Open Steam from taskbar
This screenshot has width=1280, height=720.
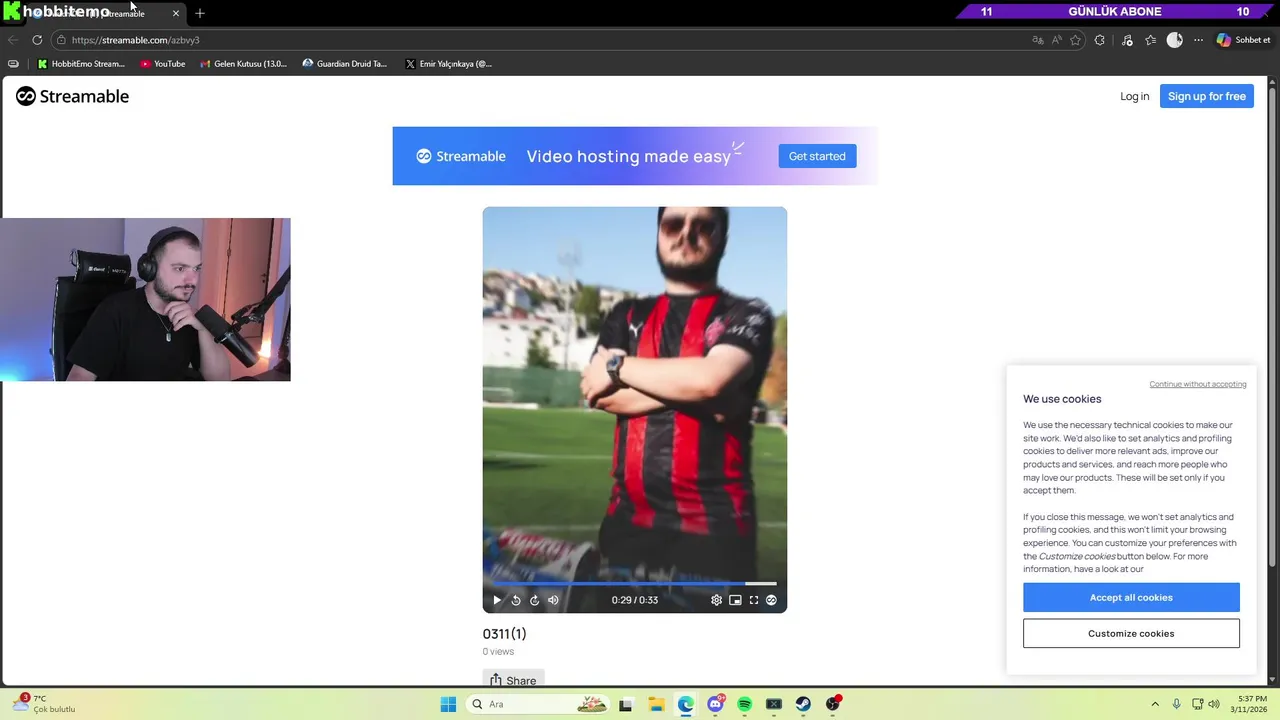(x=803, y=704)
